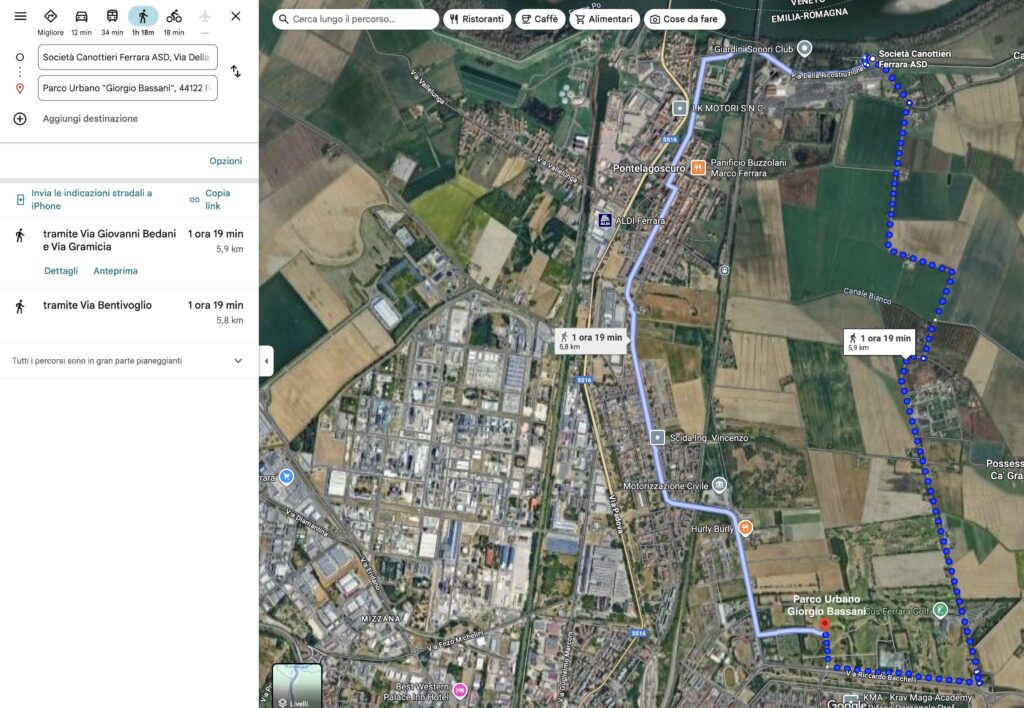The height and width of the screenshot is (708, 1024).
Task: Open the Opzioni route options
Action: (225, 161)
